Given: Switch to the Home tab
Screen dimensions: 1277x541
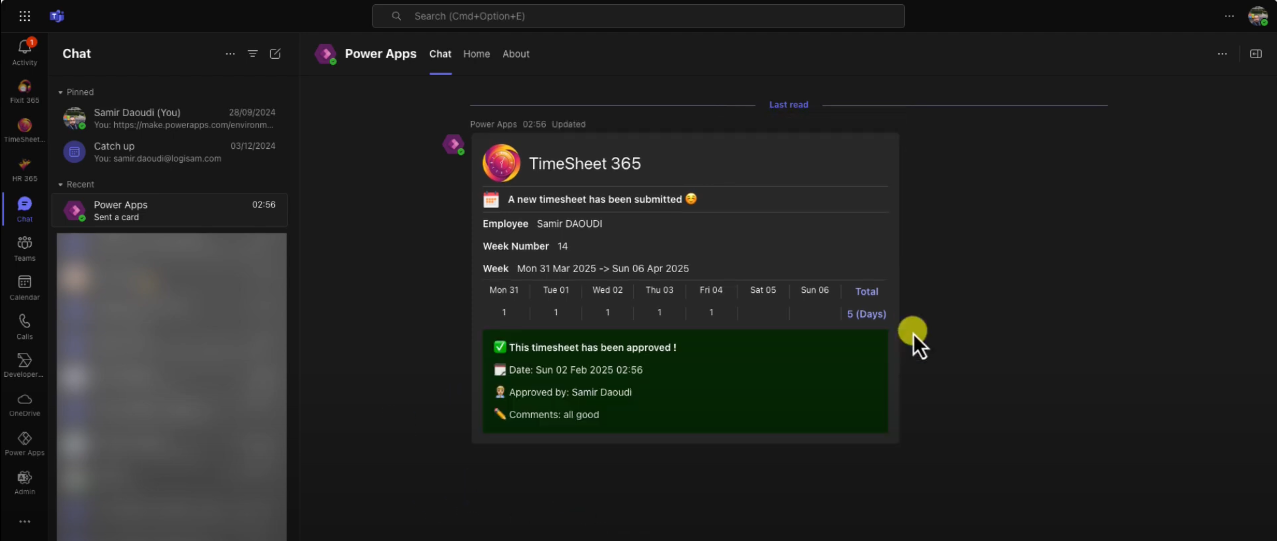Looking at the screenshot, I should coord(476,54).
